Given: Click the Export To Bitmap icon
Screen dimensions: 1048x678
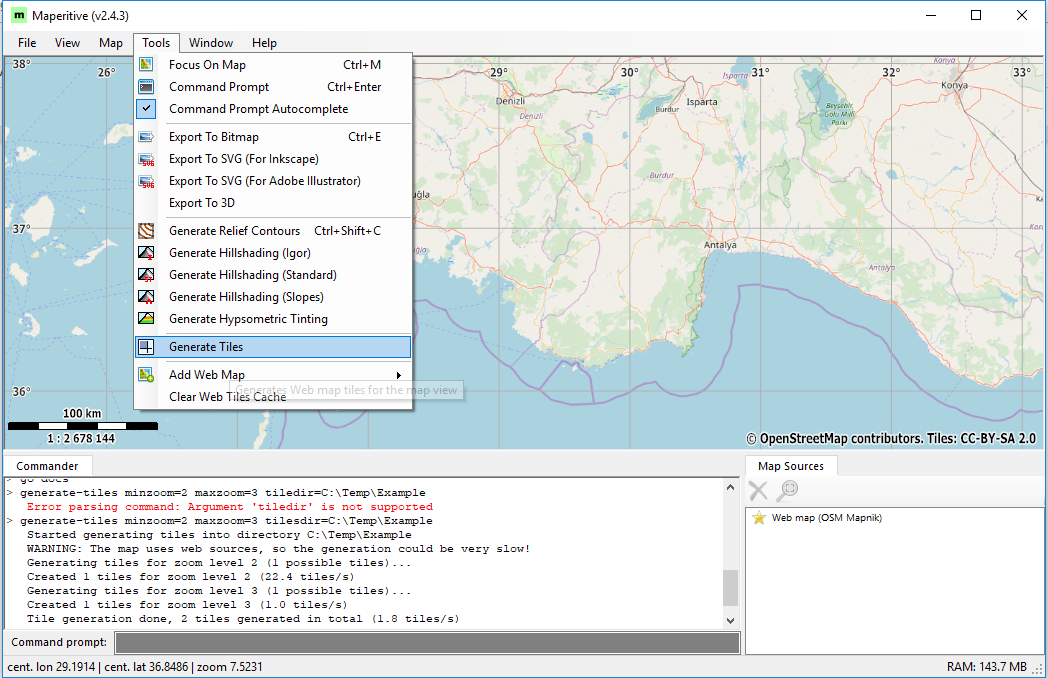Looking at the screenshot, I should coord(147,137).
